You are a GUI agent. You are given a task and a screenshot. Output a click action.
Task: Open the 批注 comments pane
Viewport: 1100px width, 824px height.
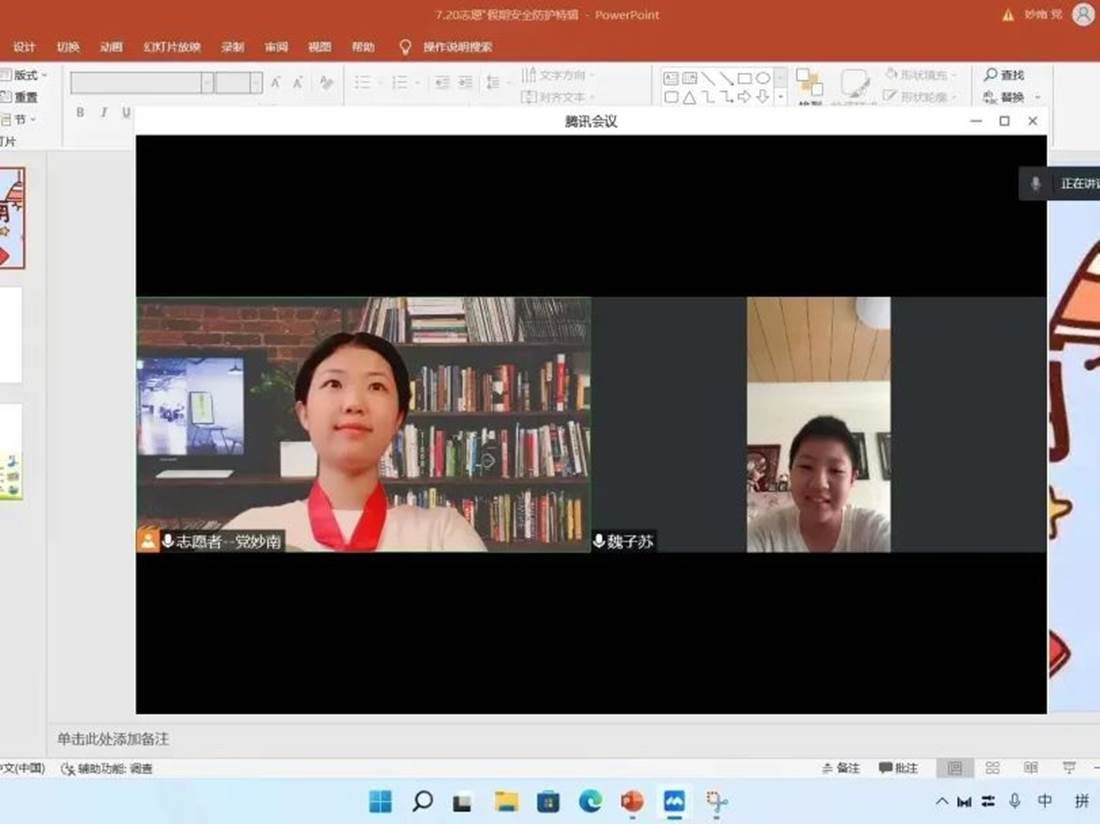click(898, 768)
